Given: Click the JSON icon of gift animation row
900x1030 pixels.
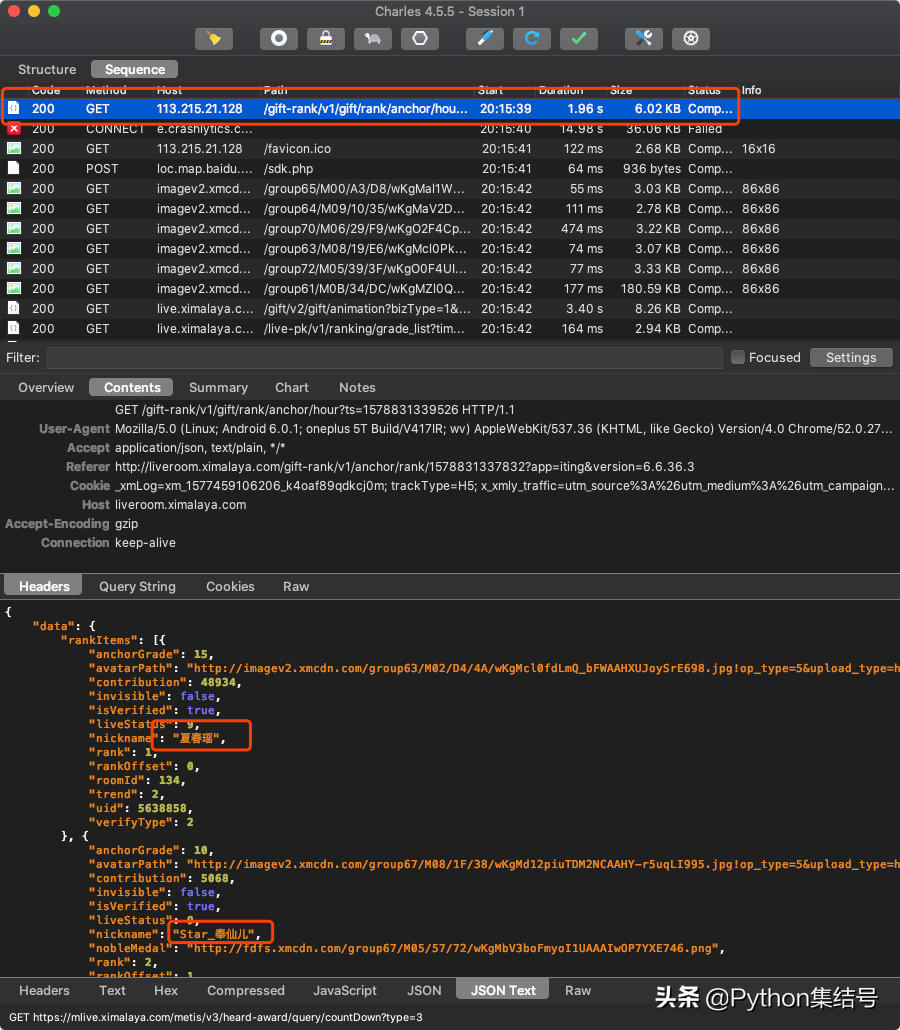Looking at the screenshot, I should (14, 308).
